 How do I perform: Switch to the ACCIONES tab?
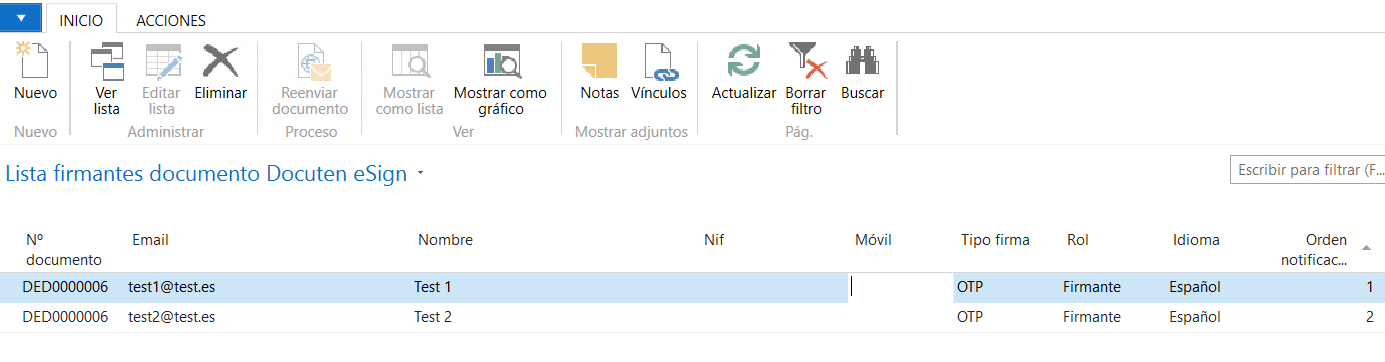point(171,20)
